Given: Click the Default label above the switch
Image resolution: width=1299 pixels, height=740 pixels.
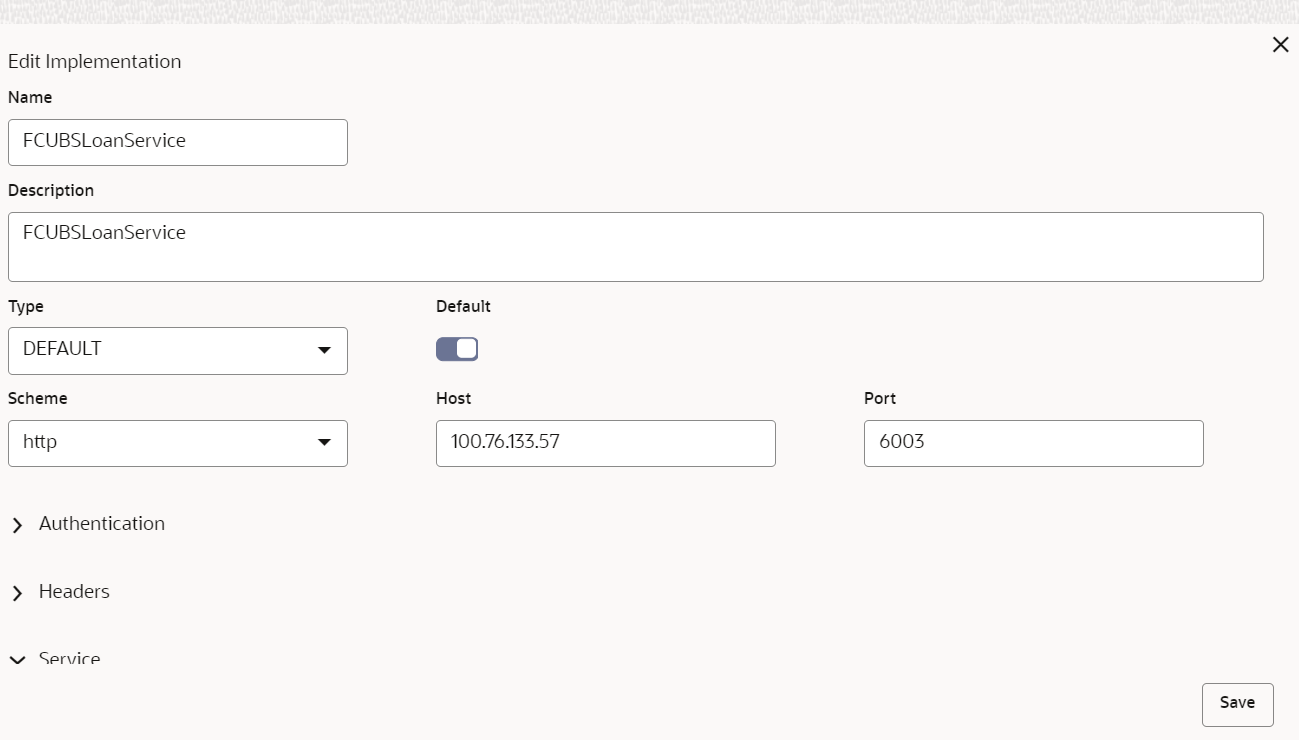Looking at the screenshot, I should coord(463,306).
